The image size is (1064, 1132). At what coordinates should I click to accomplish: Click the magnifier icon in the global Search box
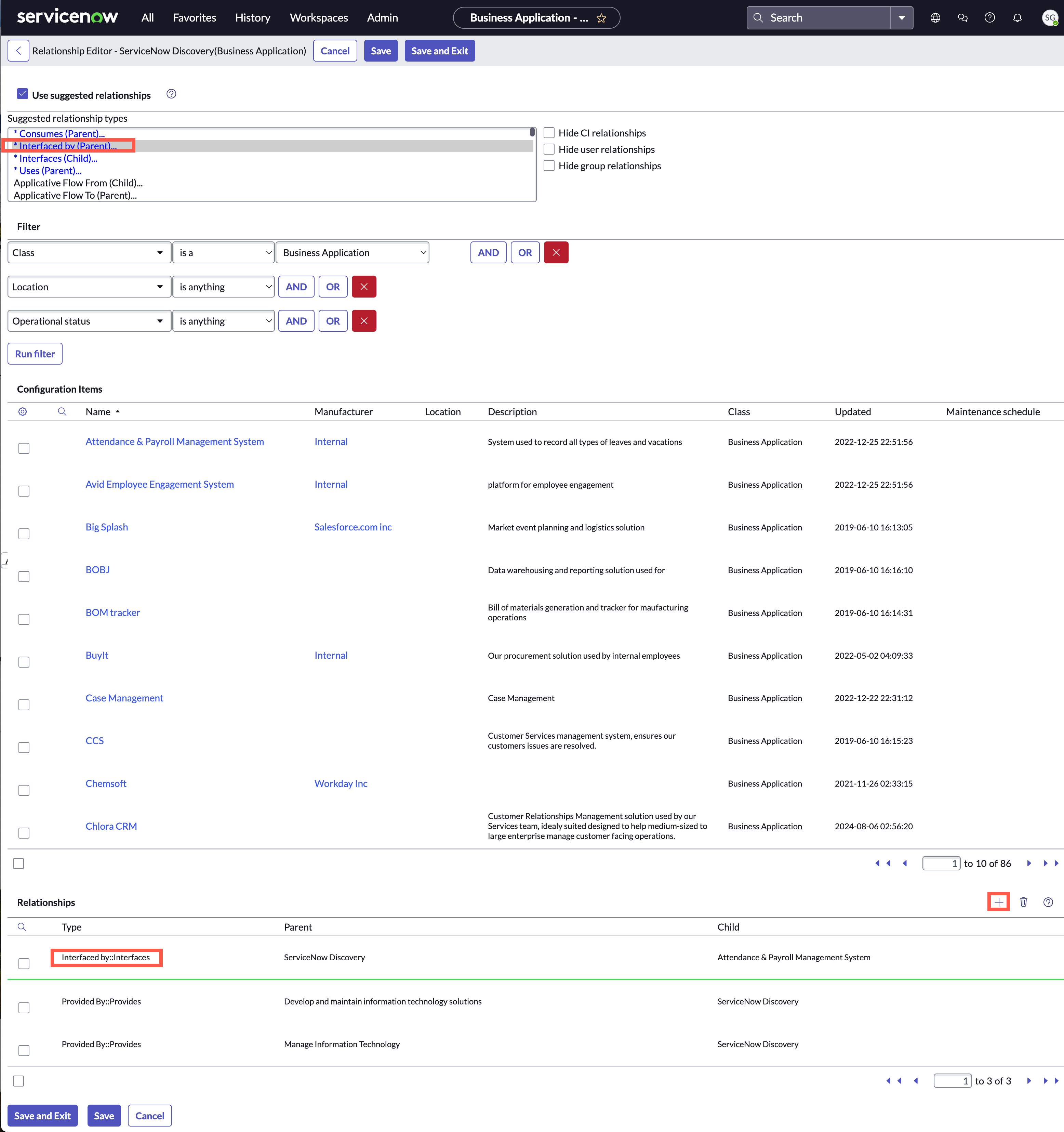(x=758, y=18)
